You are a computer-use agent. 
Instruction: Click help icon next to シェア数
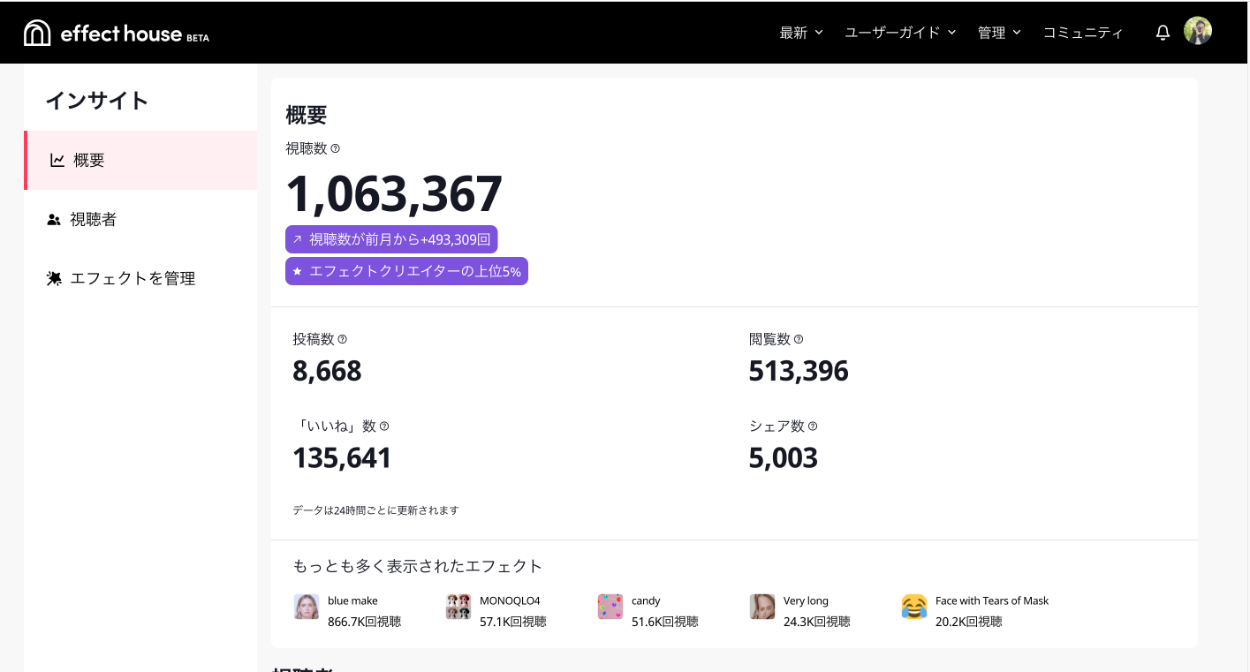click(812, 427)
